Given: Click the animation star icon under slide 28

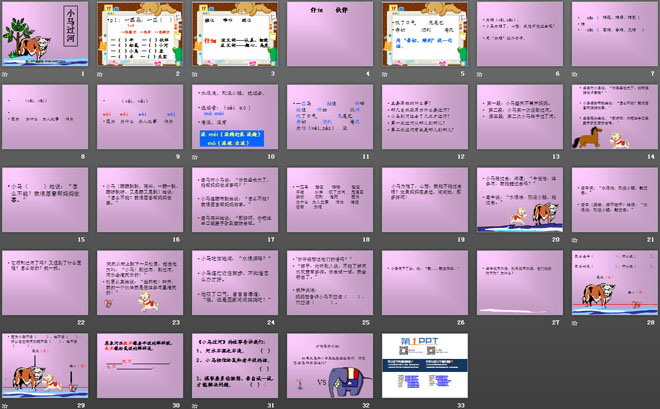Looking at the screenshot, I should click(x=575, y=323).
